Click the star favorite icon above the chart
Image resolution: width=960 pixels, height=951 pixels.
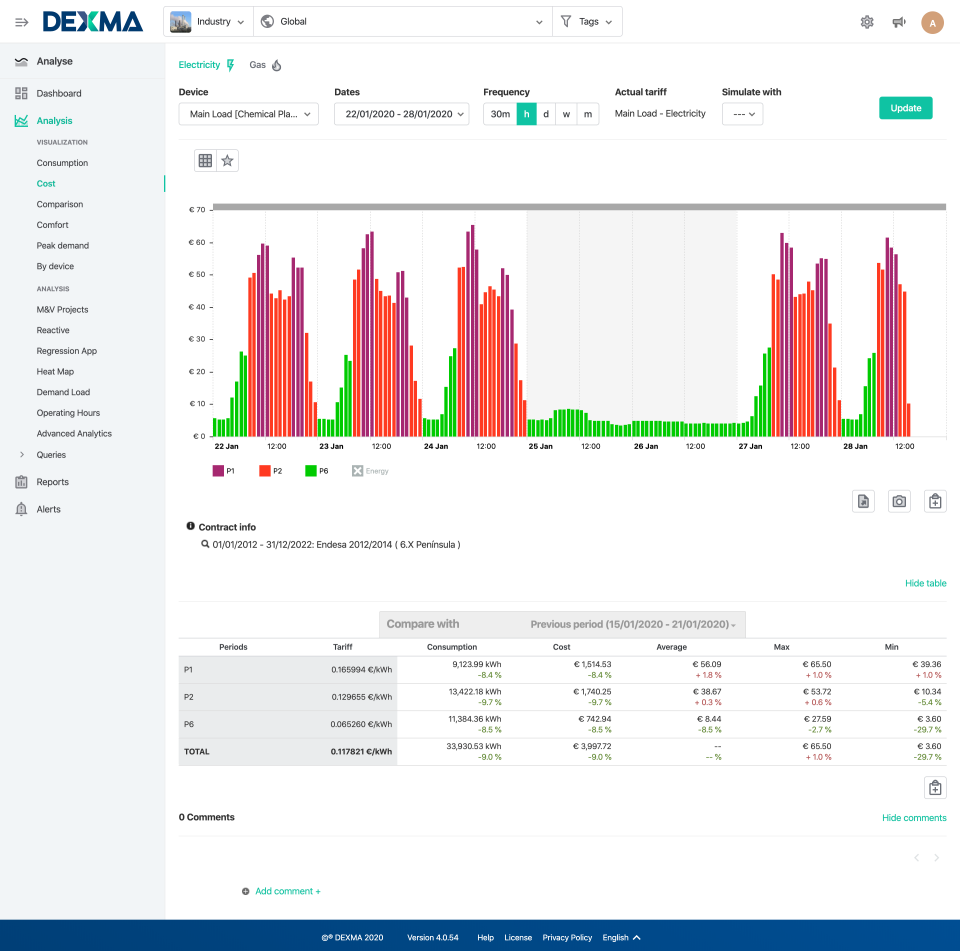(x=228, y=160)
